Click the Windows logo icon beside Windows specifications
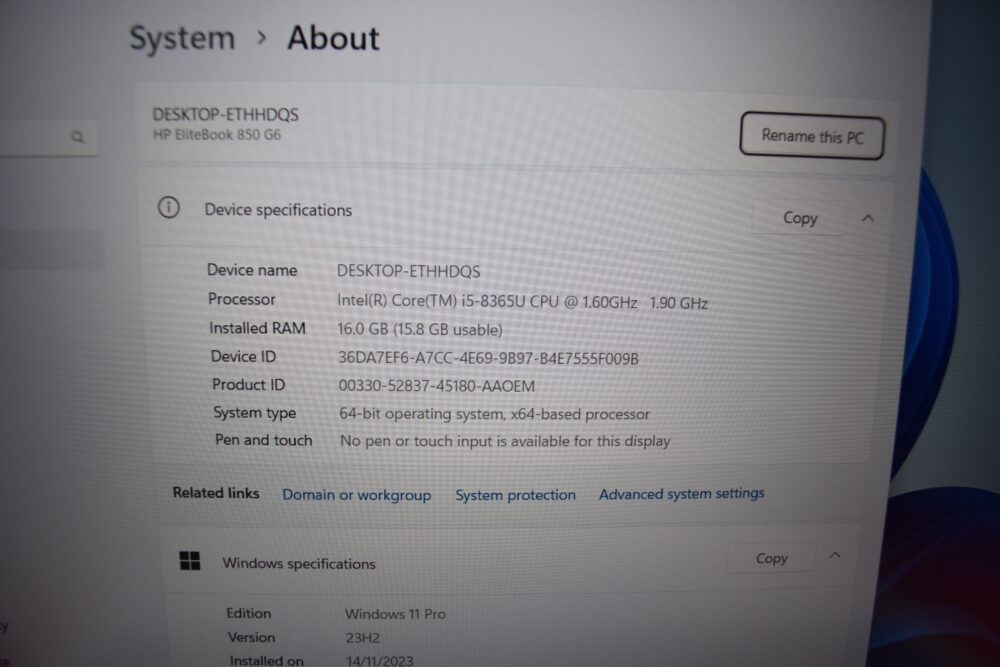This screenshot has width=1000, height=667. (189, 561)
